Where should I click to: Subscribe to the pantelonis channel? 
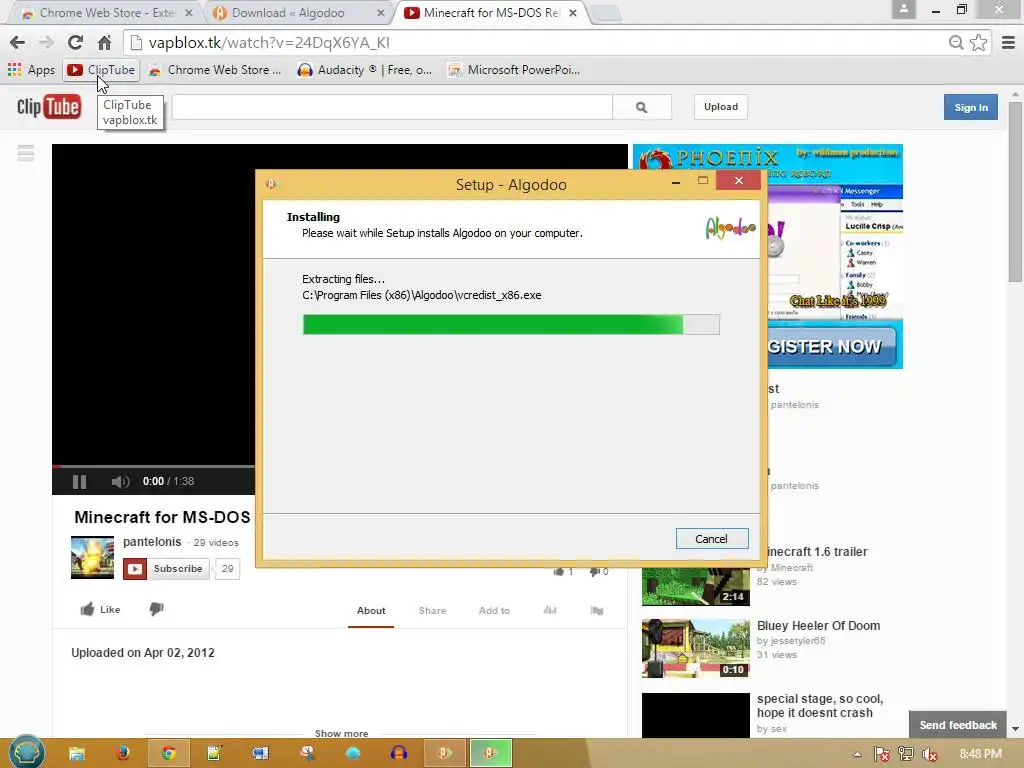coord(167,569)
